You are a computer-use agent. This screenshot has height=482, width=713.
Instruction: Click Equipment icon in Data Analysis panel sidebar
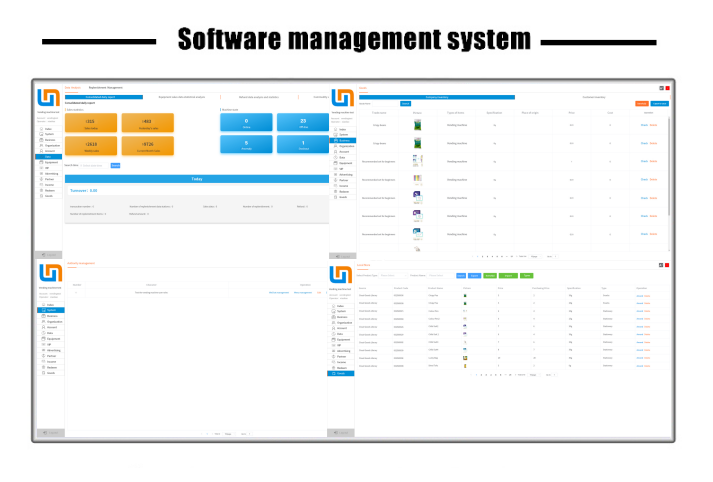40,162
